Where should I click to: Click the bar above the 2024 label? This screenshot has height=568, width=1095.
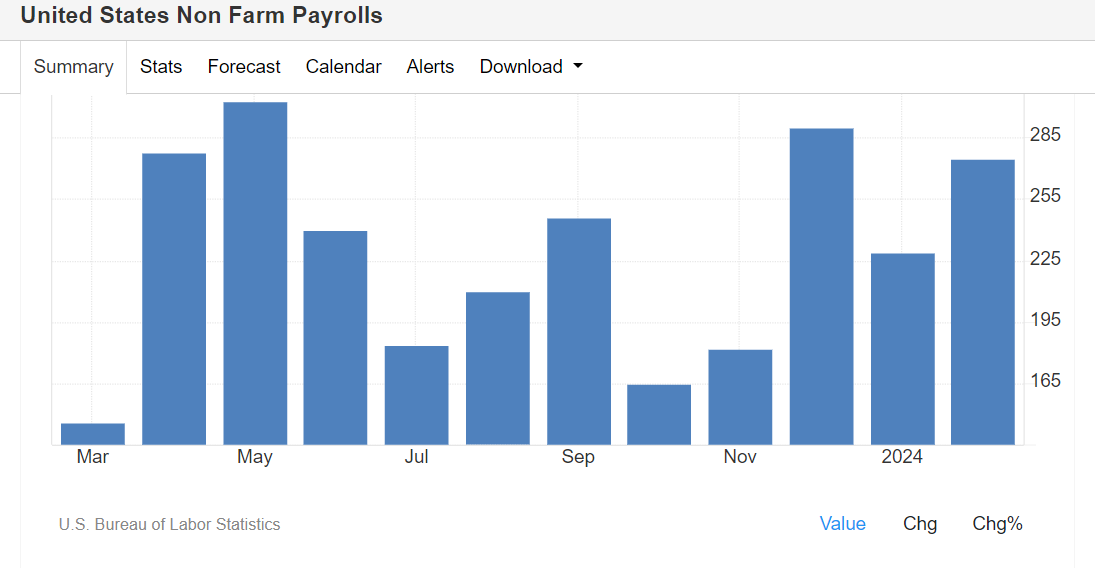(x=902, y=349)
